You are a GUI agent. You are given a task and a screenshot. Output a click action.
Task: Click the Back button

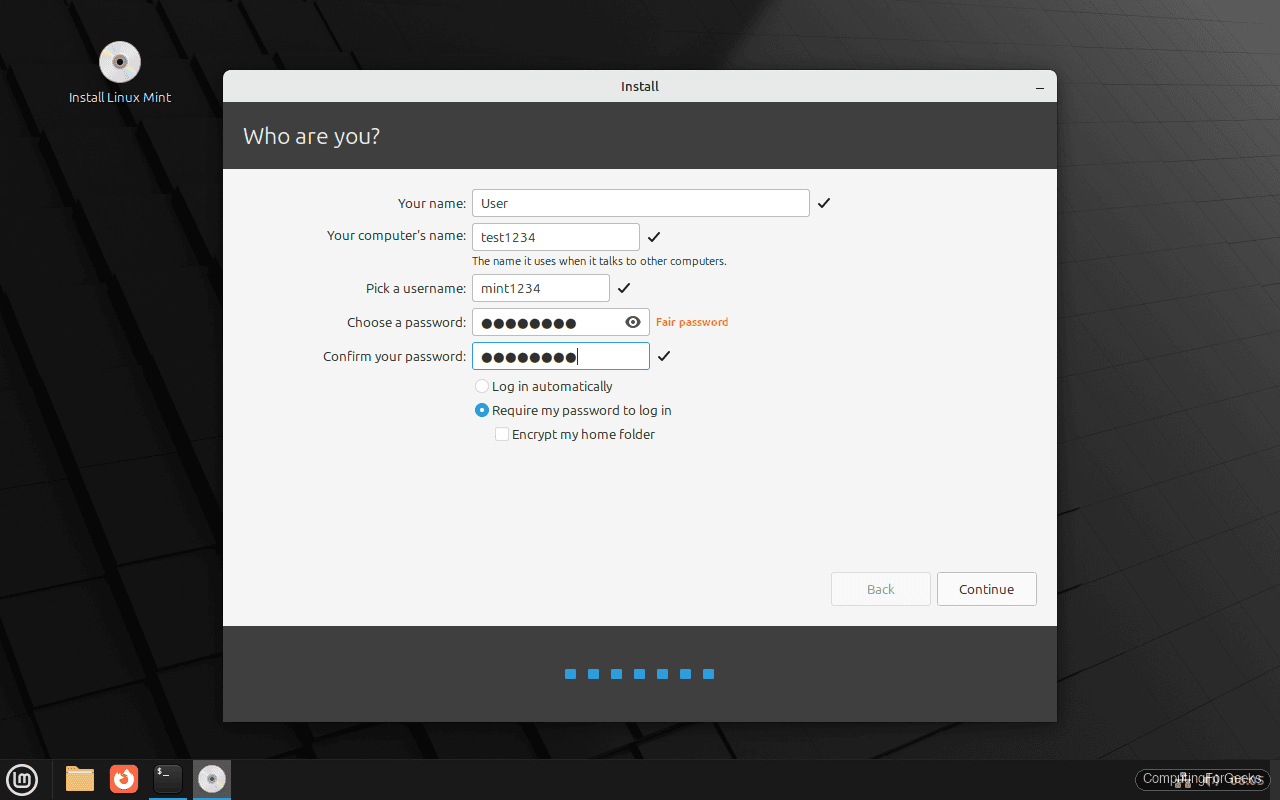click(880, 589)
